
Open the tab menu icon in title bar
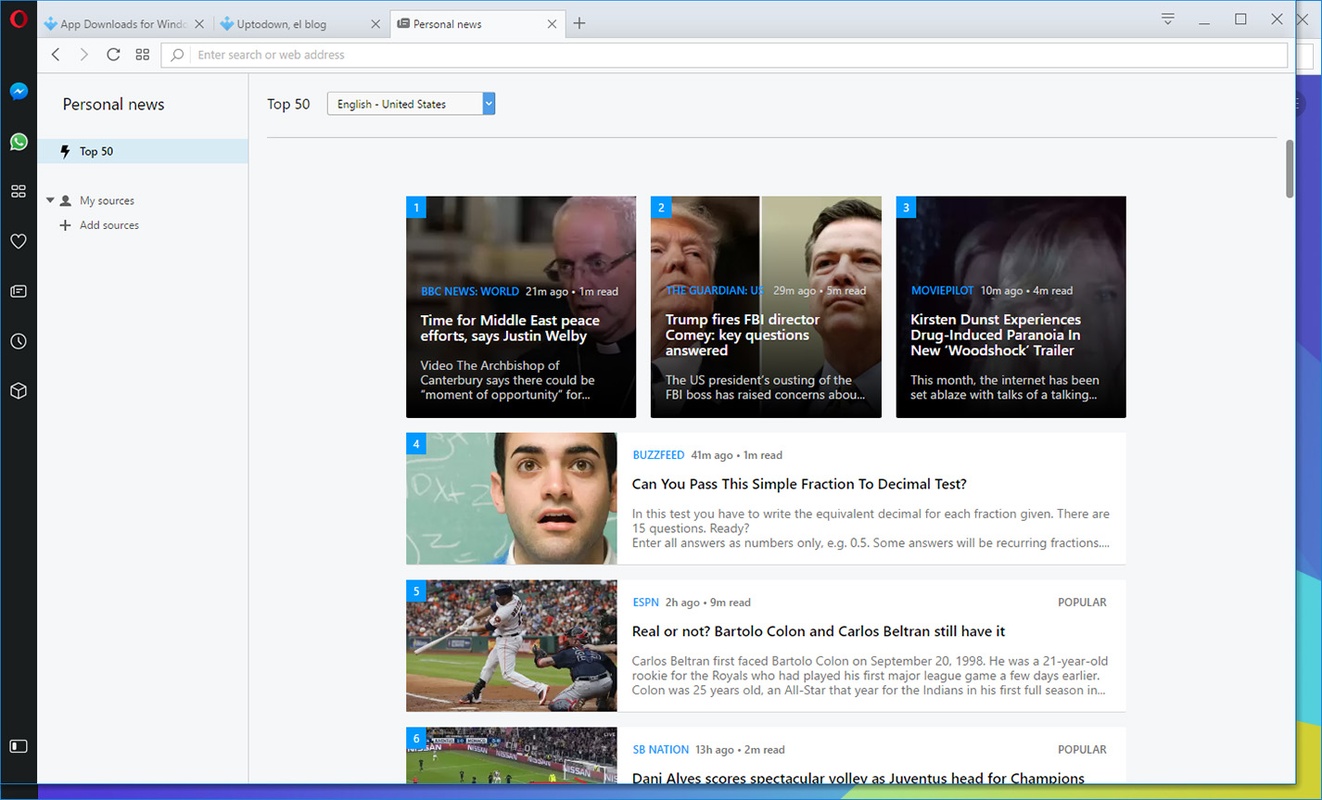pyautogui.click(x=1167, y=19)
